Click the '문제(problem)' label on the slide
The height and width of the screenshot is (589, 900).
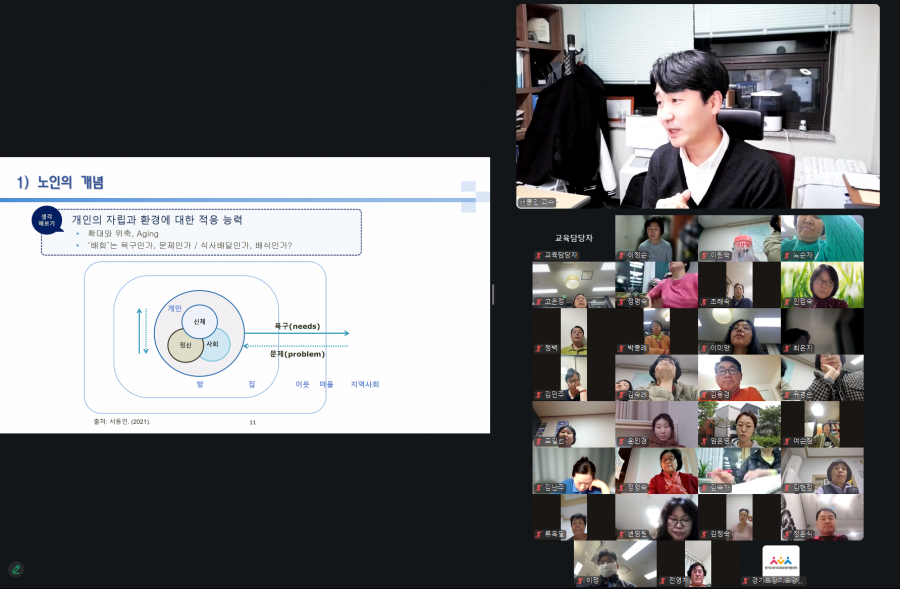click(298, 354)
